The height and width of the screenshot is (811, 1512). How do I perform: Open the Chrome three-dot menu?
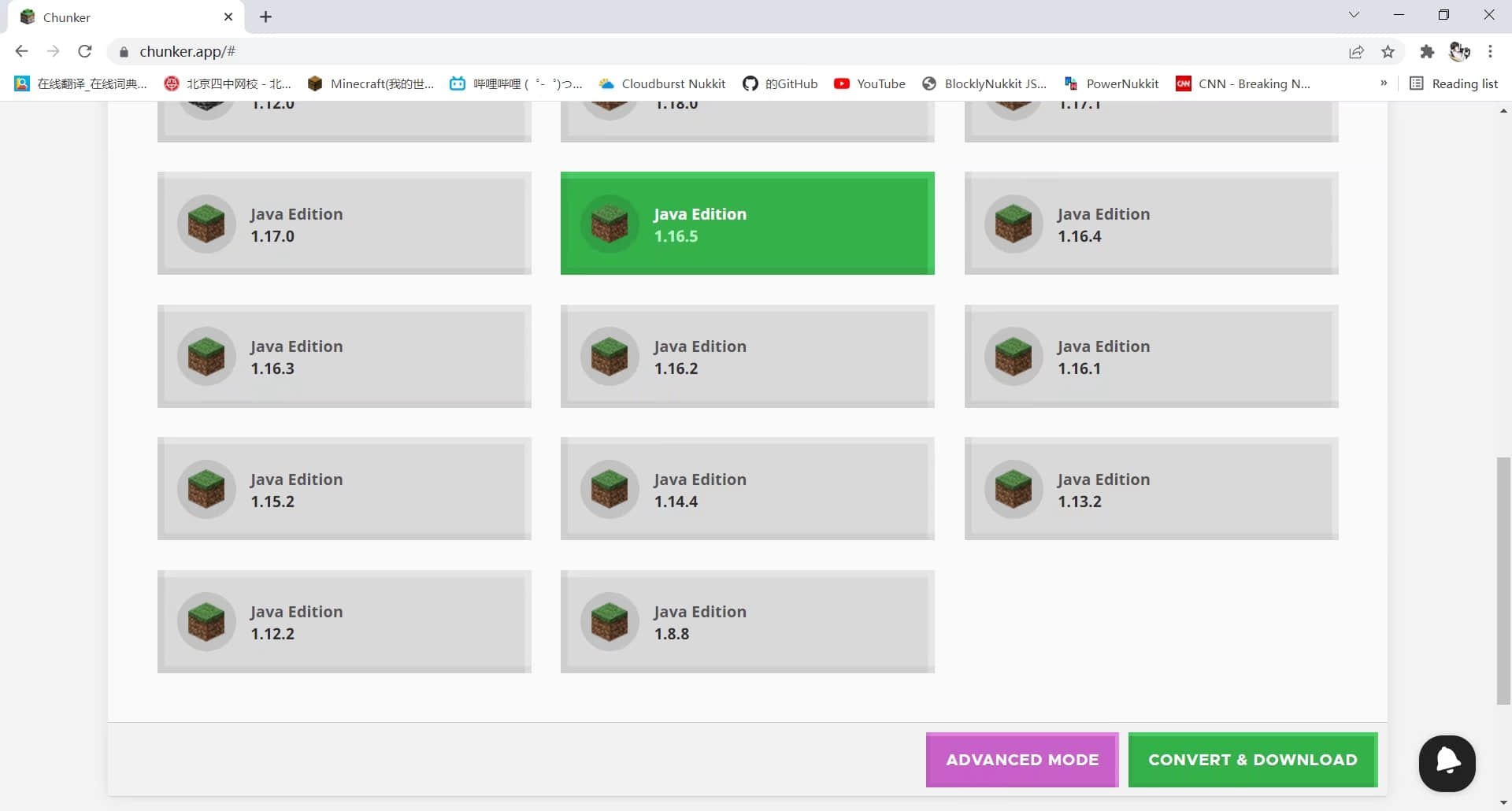click(1490, 52)
